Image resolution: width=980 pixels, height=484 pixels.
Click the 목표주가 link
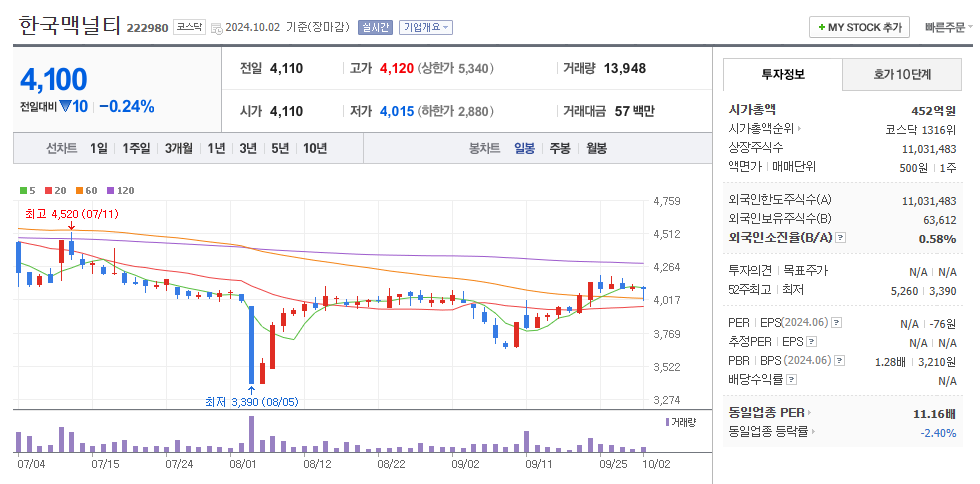pyautogui.click(x=806, y=271)
